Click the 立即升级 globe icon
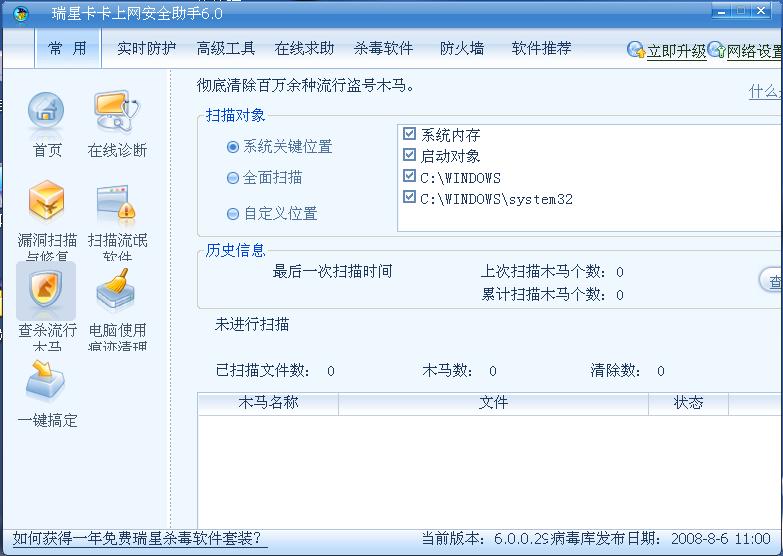This screenshot has width=783, height=556. pyautogui.click(x=636, y=49)
